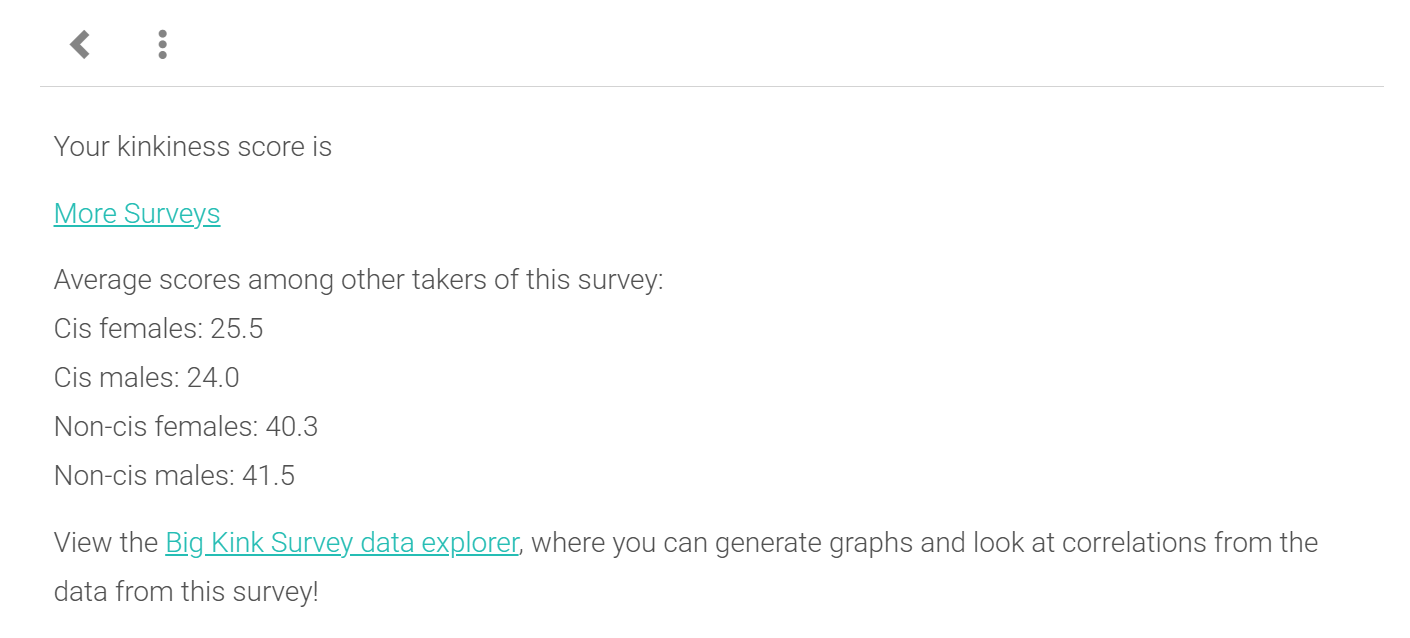The image size is (1410, 638).
Task: Click the word 'kinkiness' in the score line
Action: pyautogui.click(x=173, y=147)
